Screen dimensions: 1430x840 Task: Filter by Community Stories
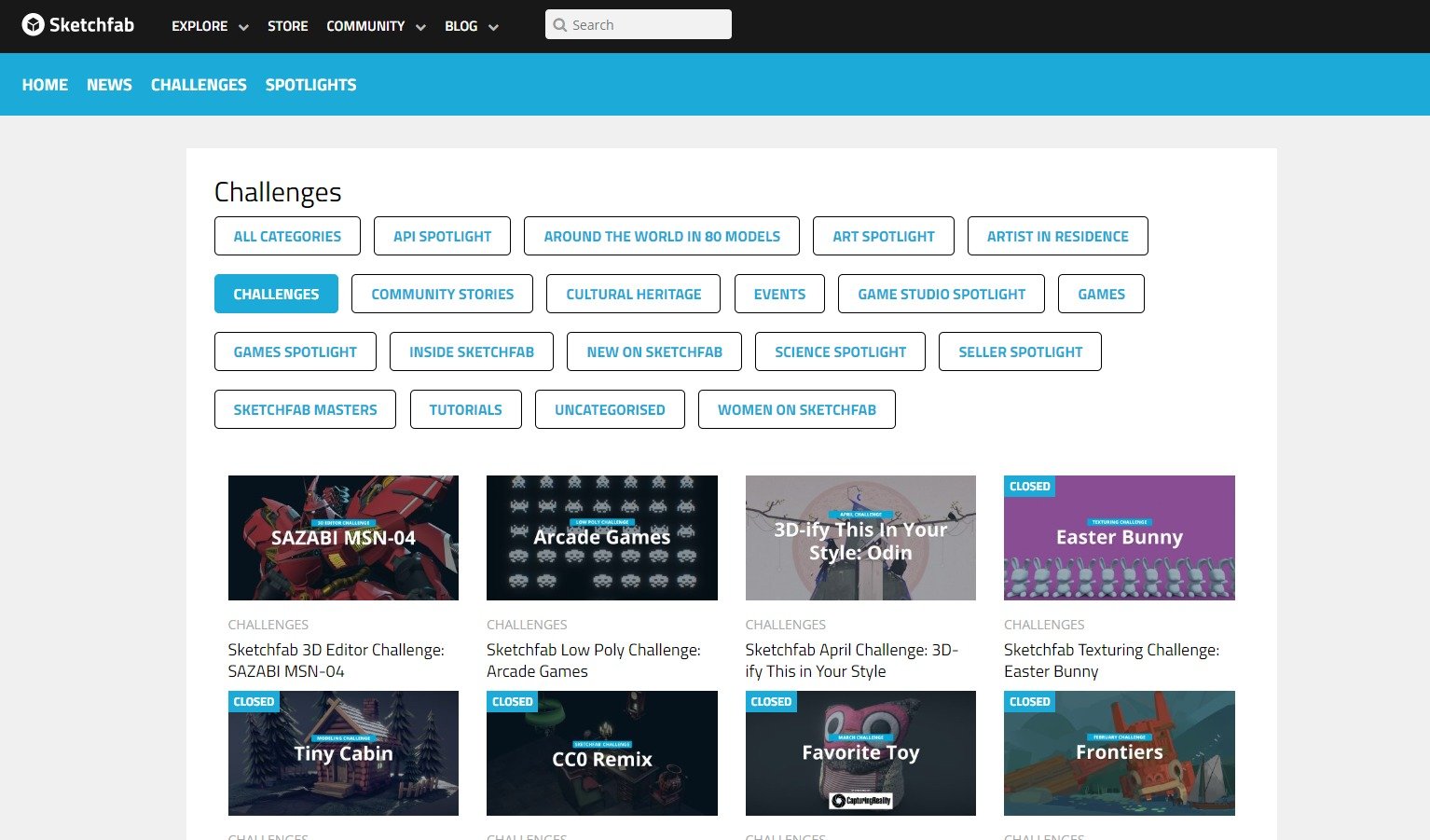coord(442,294)
